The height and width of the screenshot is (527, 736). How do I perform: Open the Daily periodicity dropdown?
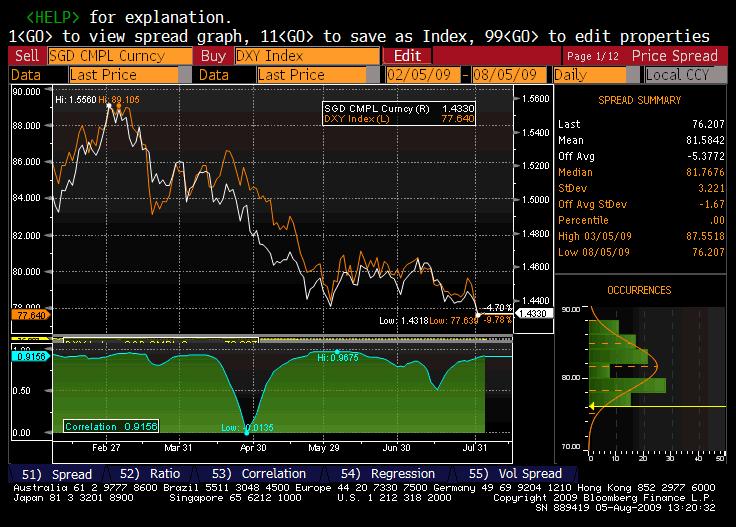pos(590,75)
